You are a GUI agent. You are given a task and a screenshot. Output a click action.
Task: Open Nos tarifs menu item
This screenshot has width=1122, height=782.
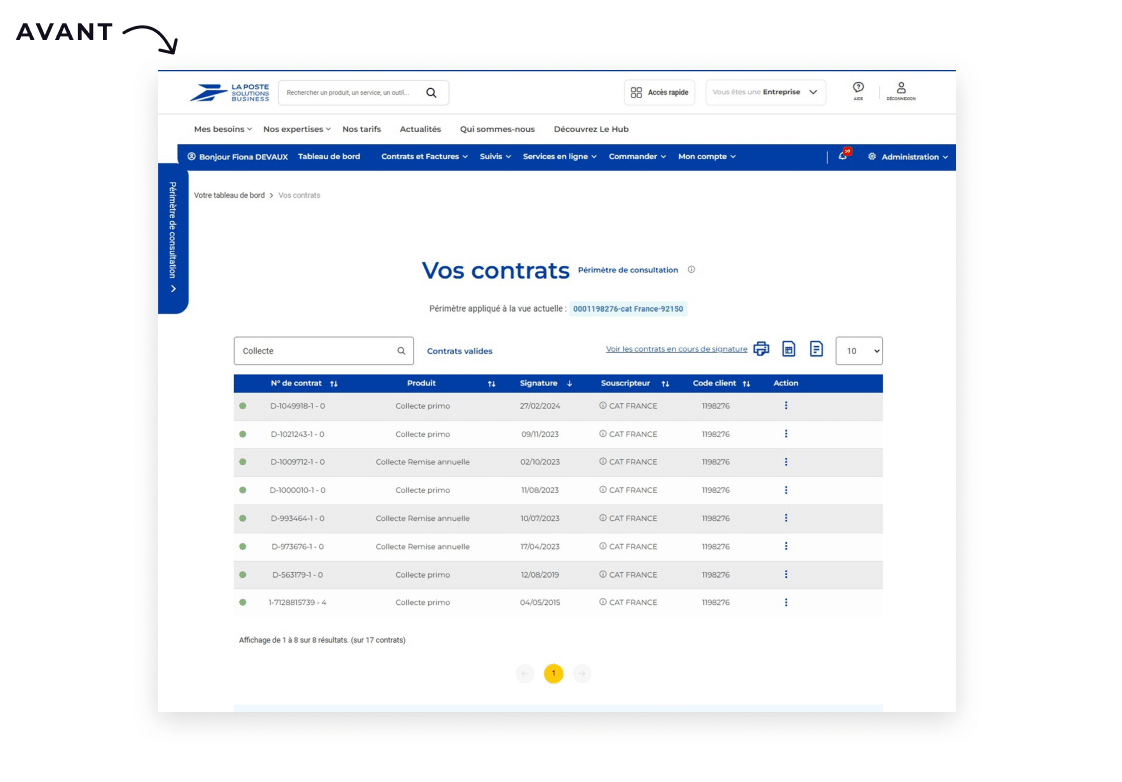tap(361, 129)
